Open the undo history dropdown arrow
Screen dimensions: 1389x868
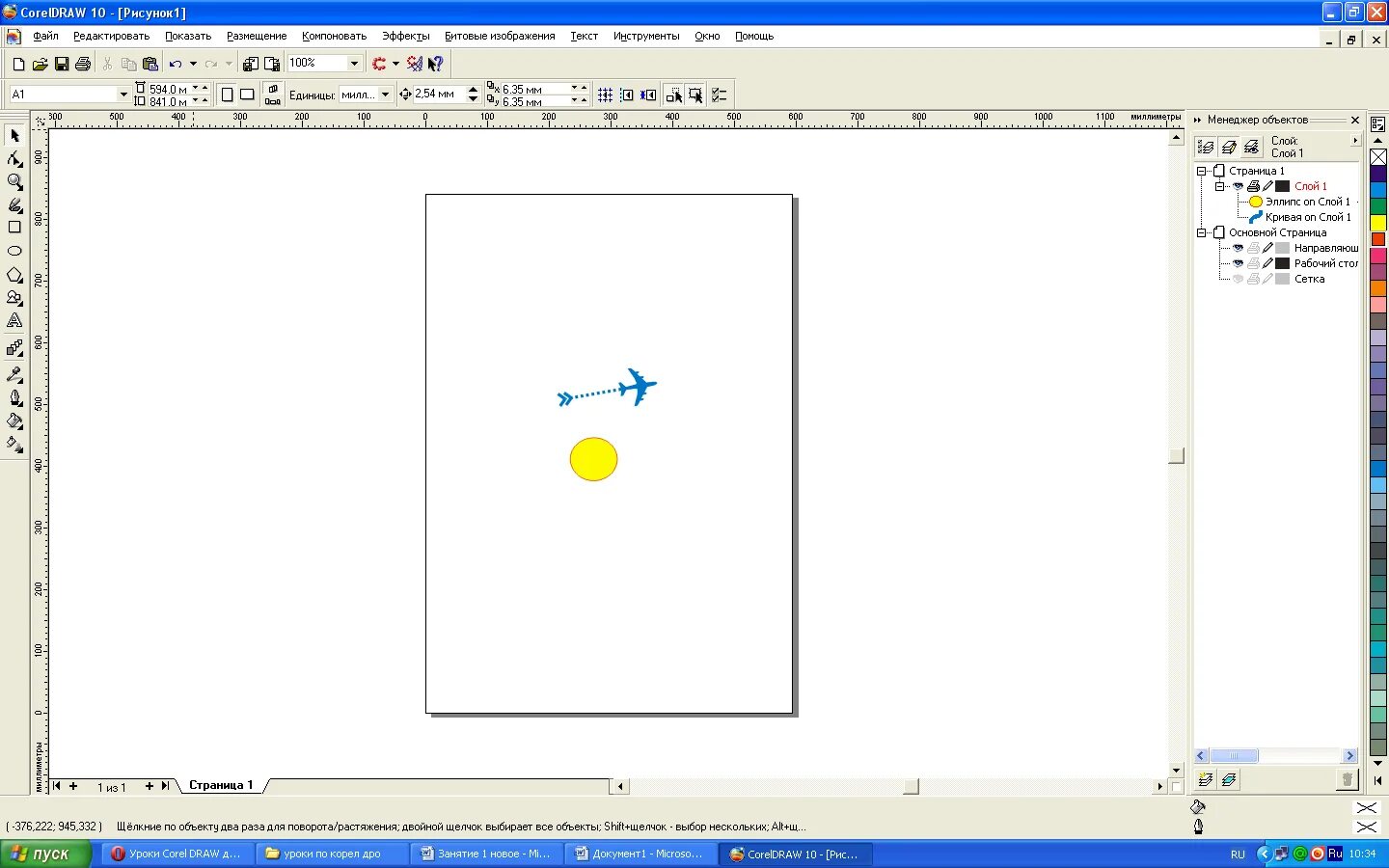point(193,64)
